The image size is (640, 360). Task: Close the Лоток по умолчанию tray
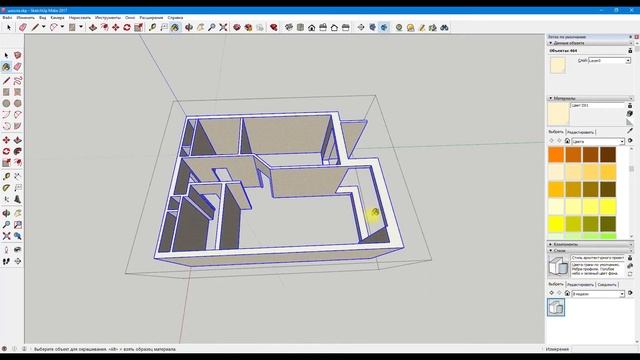636,37
